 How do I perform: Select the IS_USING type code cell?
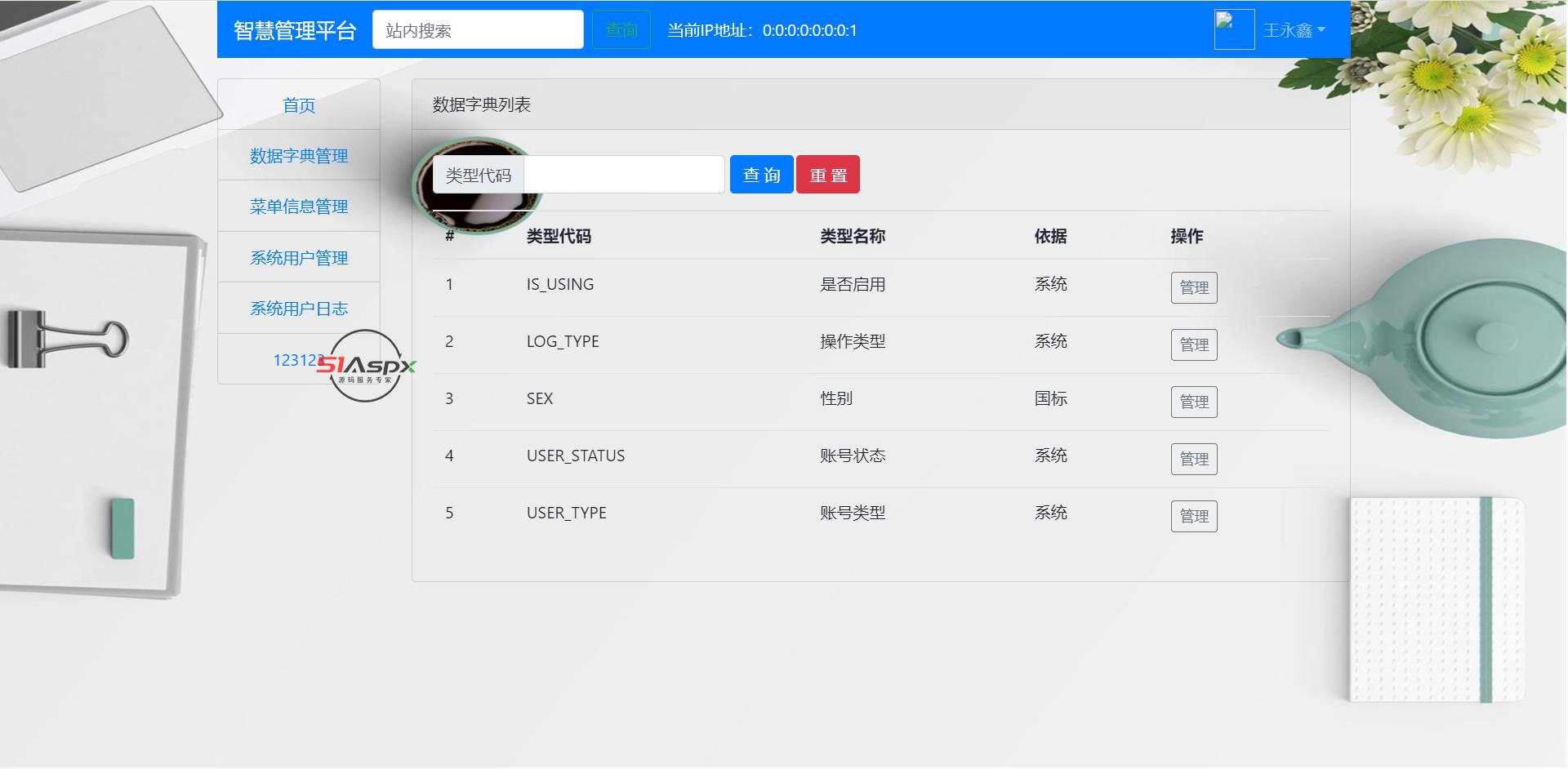click(x=560, y=284)
